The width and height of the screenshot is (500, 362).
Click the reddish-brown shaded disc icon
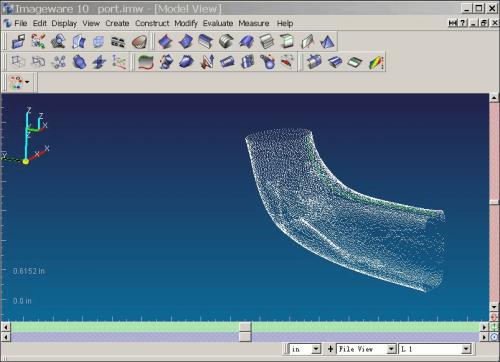pyautogui.click(x=139, y=42)
